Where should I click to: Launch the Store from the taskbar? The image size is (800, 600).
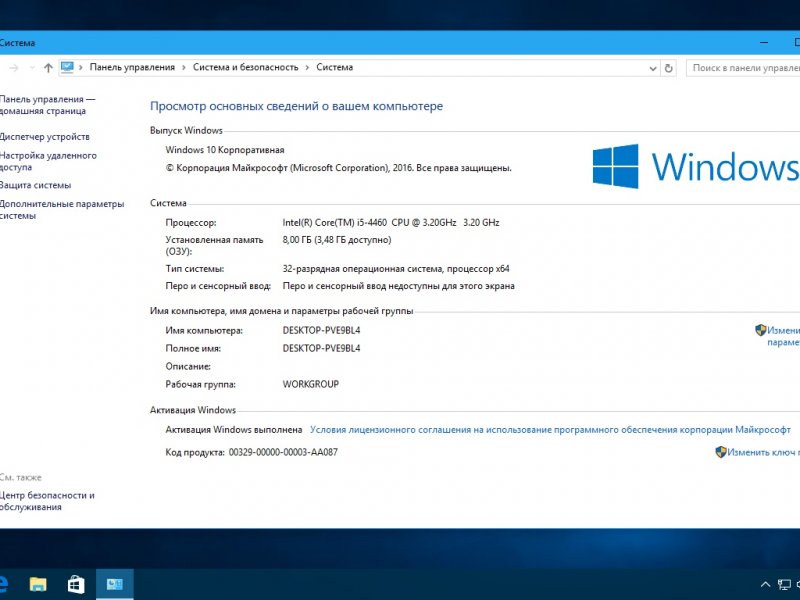click(76, 584)
